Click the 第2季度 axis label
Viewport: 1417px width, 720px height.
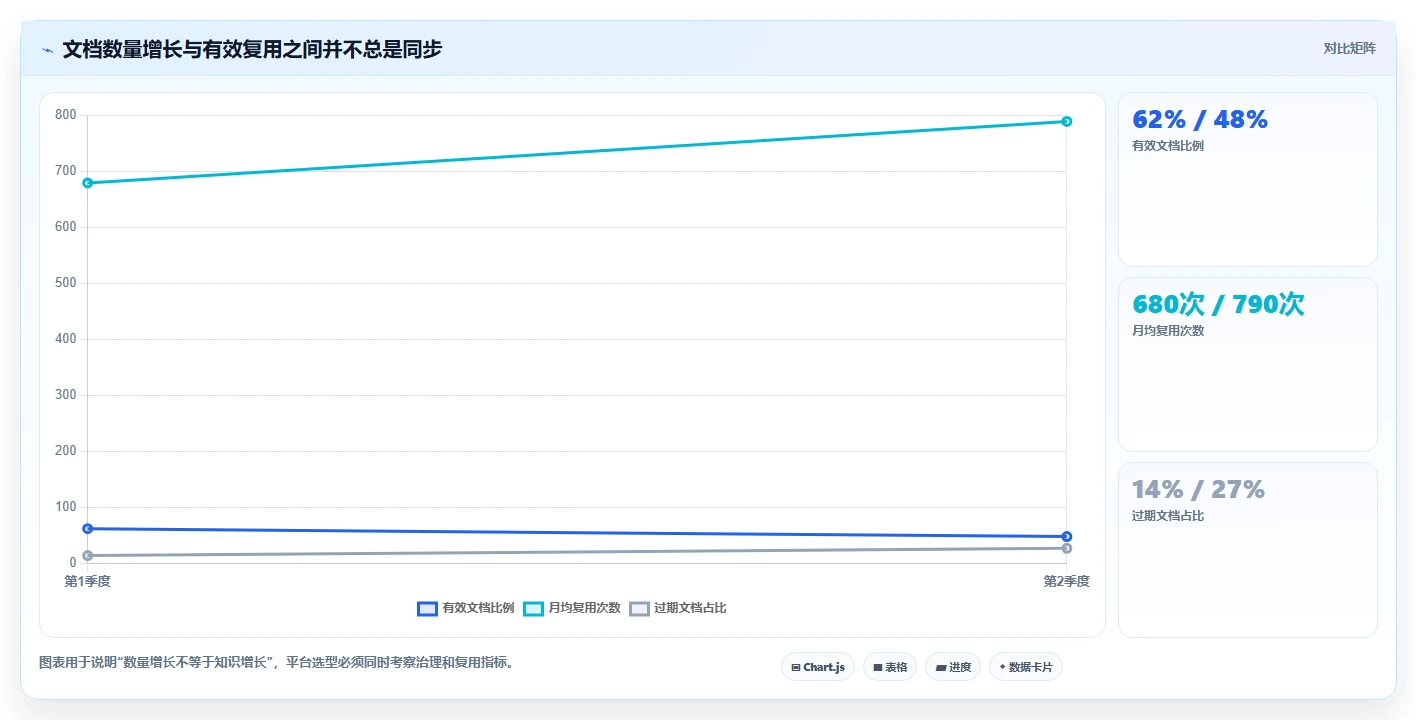(x=1067, y=581)
